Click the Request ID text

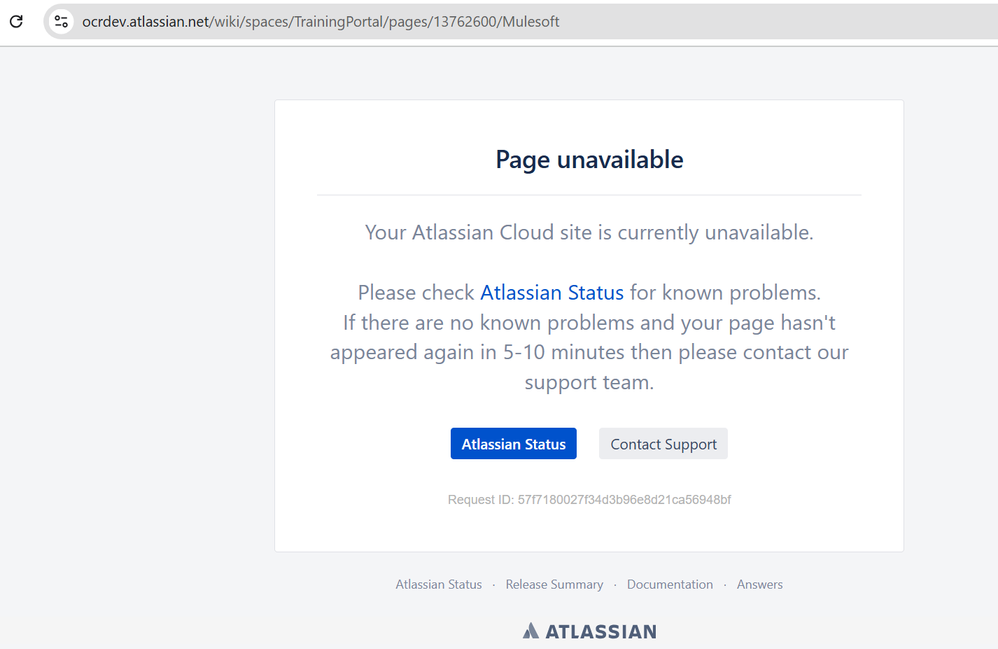tap(589, 499)
